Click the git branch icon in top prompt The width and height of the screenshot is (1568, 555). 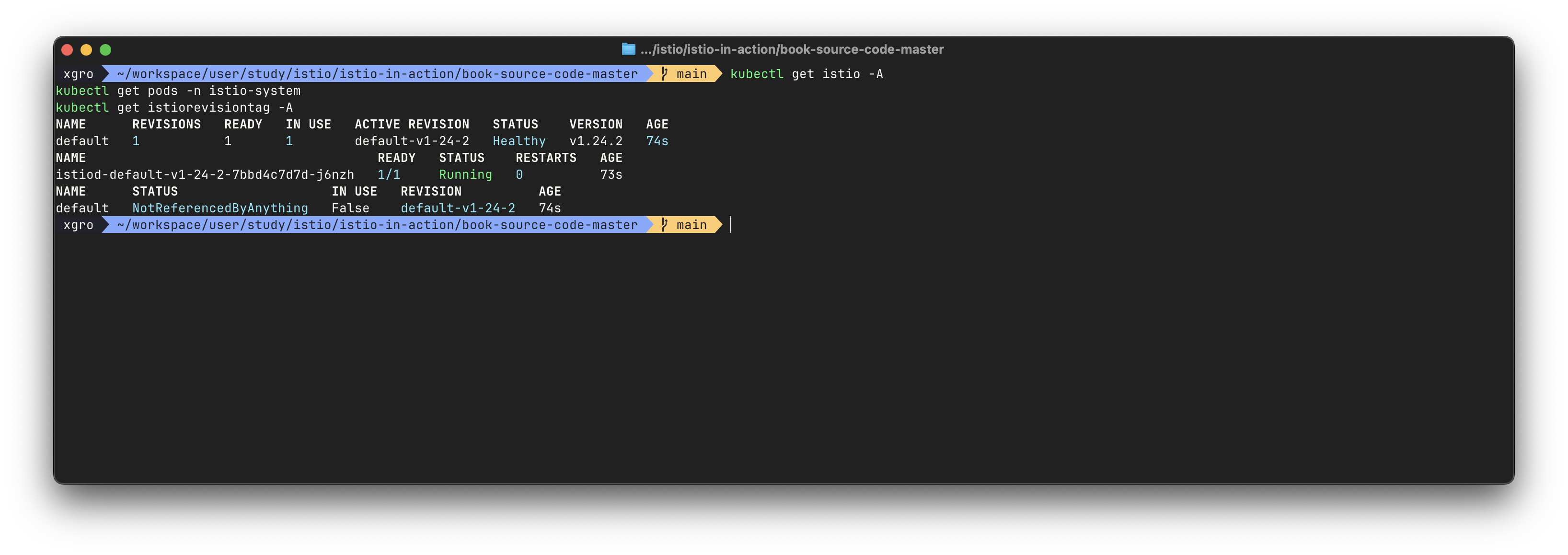coord(664,74)
